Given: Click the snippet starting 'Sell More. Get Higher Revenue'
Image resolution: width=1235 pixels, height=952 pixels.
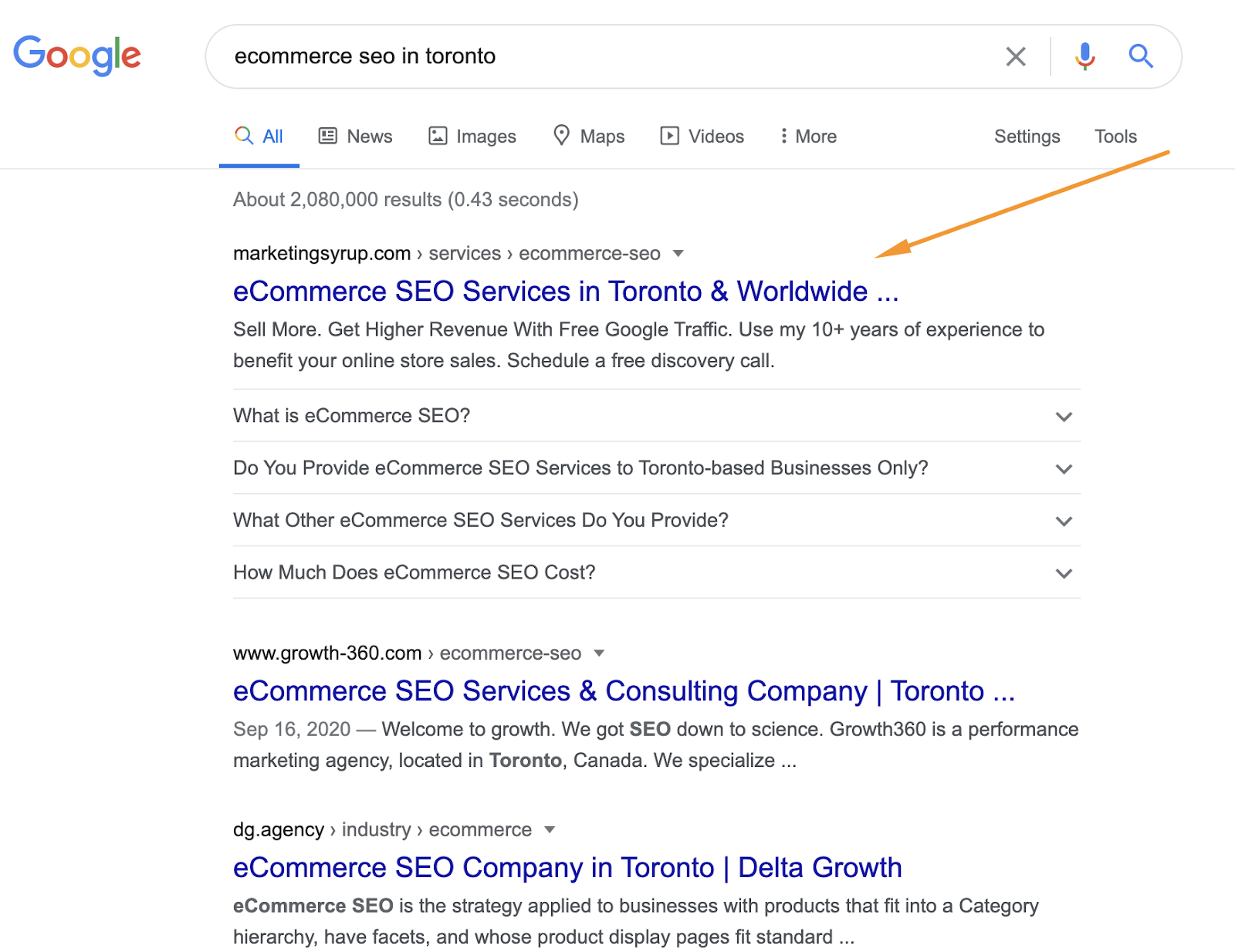Looking at the screenshot, I should pyautogui.click(x=638, y=346).
